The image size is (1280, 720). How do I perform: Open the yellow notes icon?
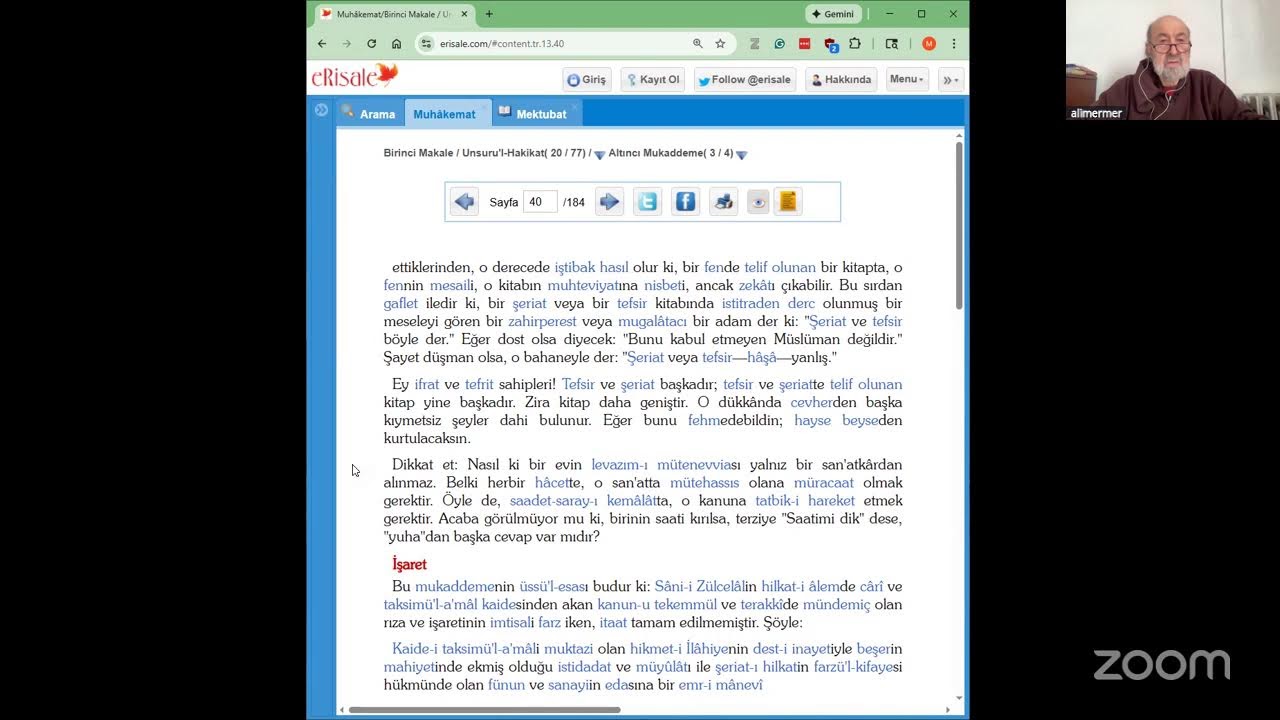click(788, 202)
